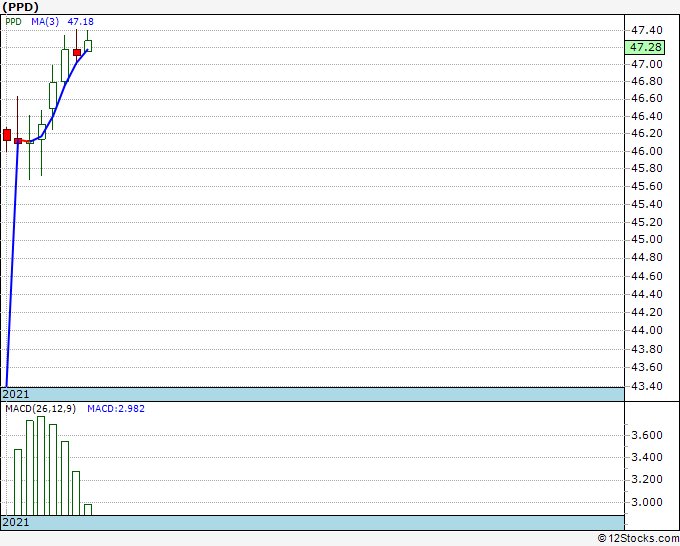Click the 43.80 price axis label

point(646,349)
